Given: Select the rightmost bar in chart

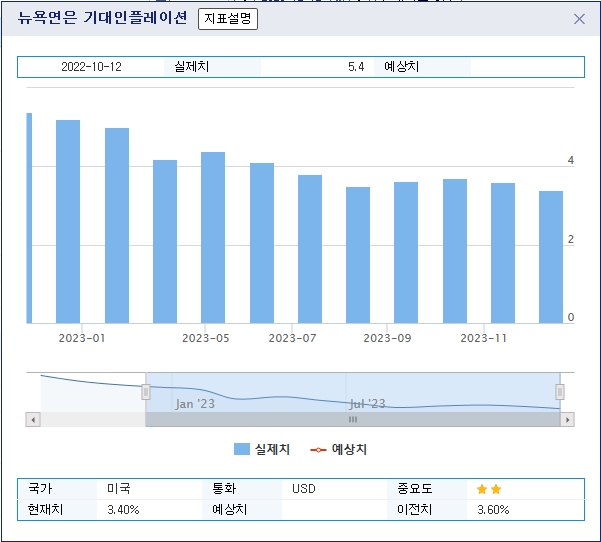Looking at the screenshot, I should tap(551, 257).
